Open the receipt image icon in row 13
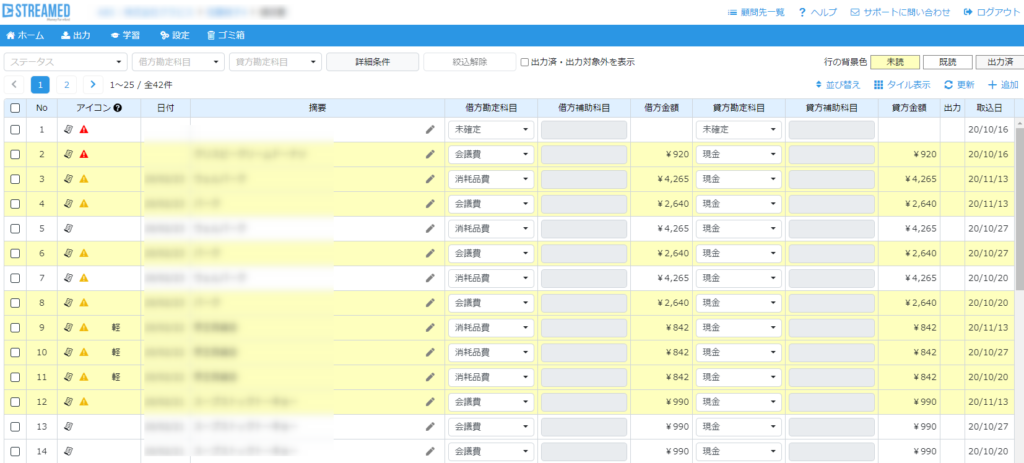This screenshot has height=463, width=1024. click(x=69, y=426)
